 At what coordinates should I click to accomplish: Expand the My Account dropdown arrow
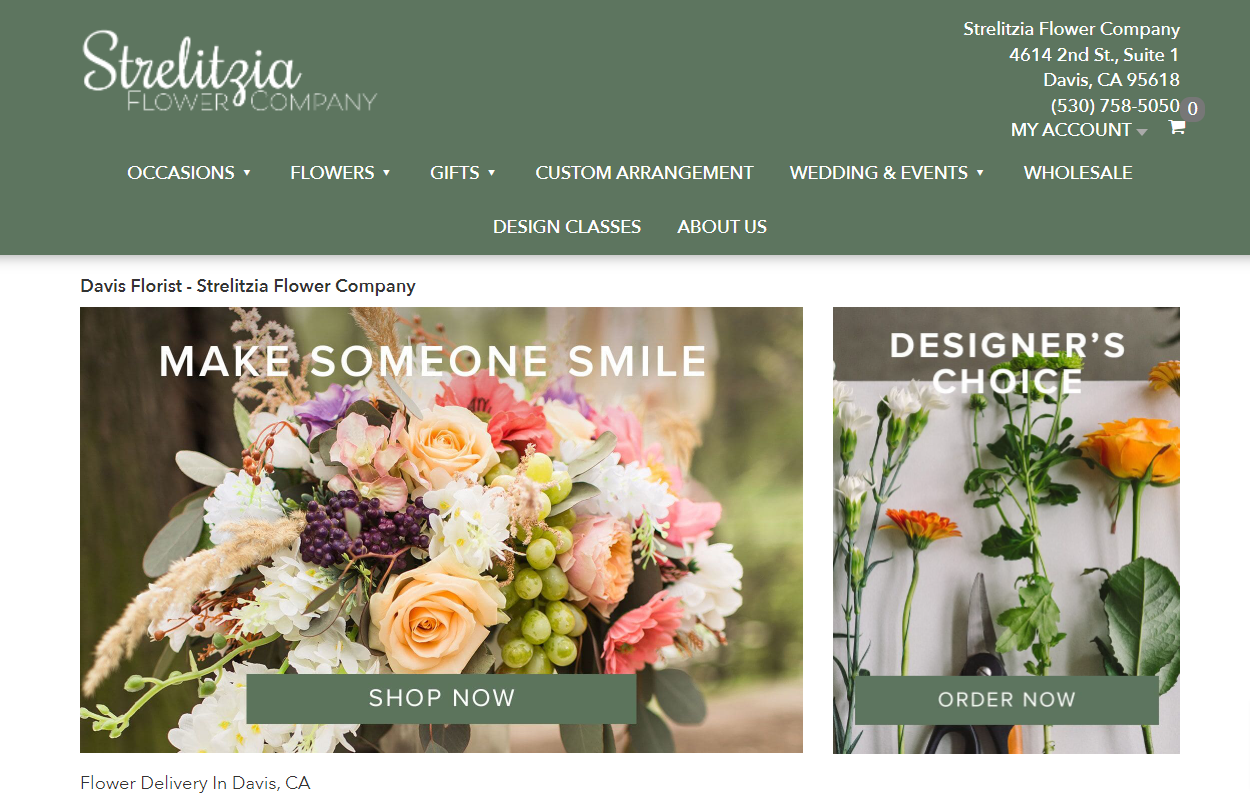[1142, 132]
